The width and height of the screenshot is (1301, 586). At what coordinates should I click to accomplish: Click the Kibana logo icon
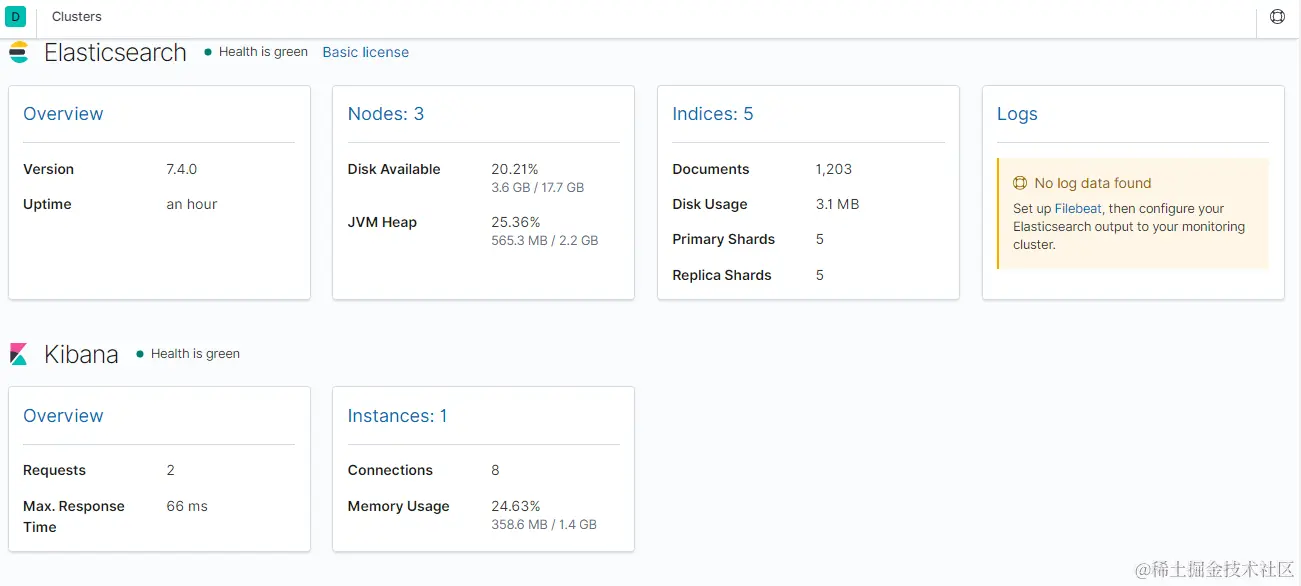(19, 354)
